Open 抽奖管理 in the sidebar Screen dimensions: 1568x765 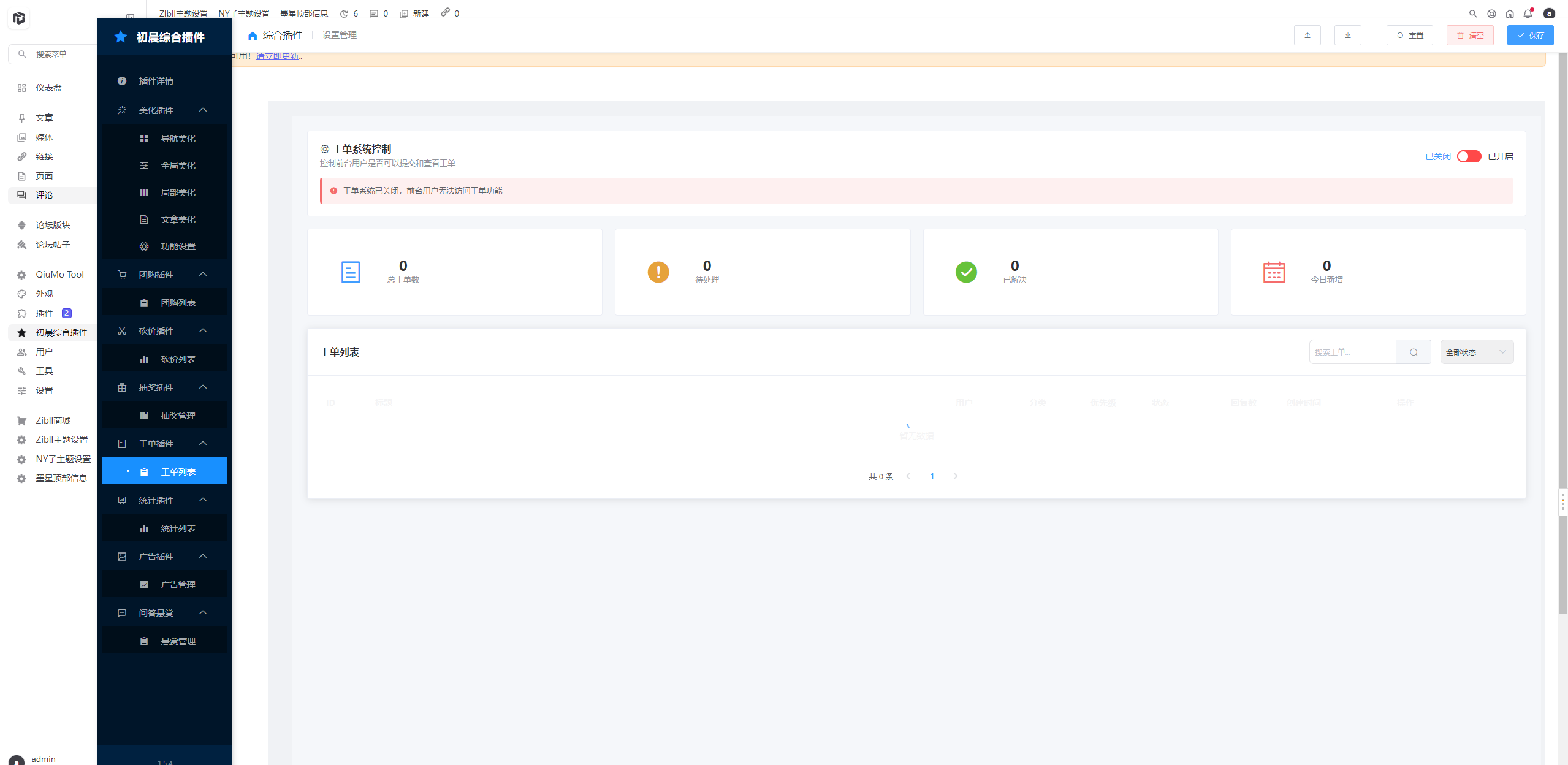[178, 416]
